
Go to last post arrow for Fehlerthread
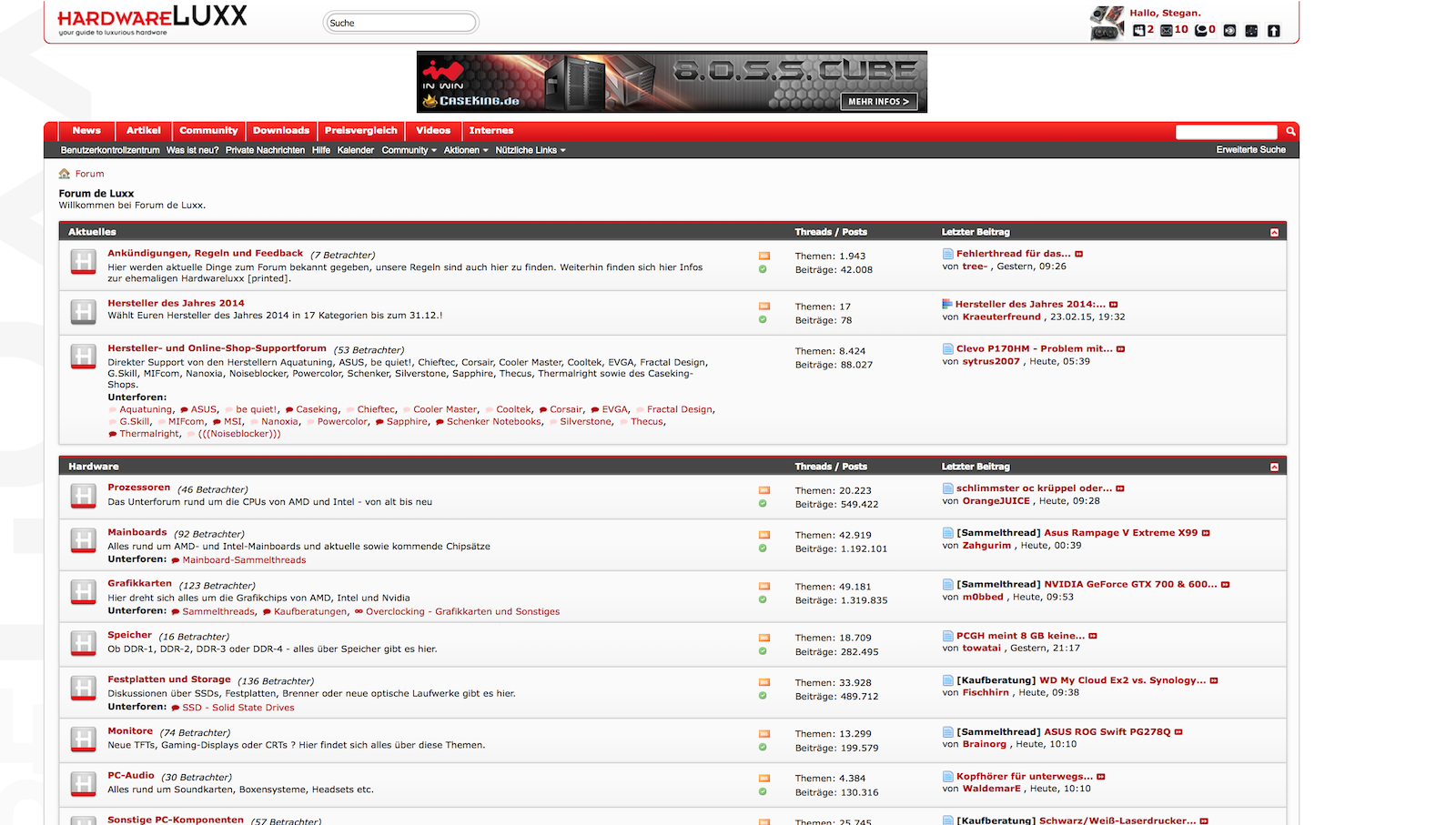pyautogui.click(x=1078, y=254)
